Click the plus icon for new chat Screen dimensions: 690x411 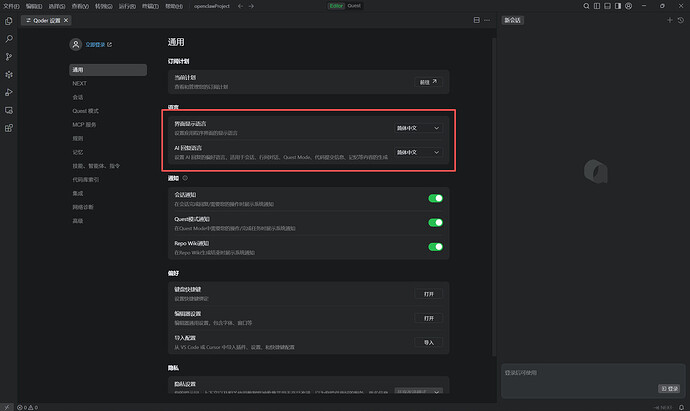[670, 20]
